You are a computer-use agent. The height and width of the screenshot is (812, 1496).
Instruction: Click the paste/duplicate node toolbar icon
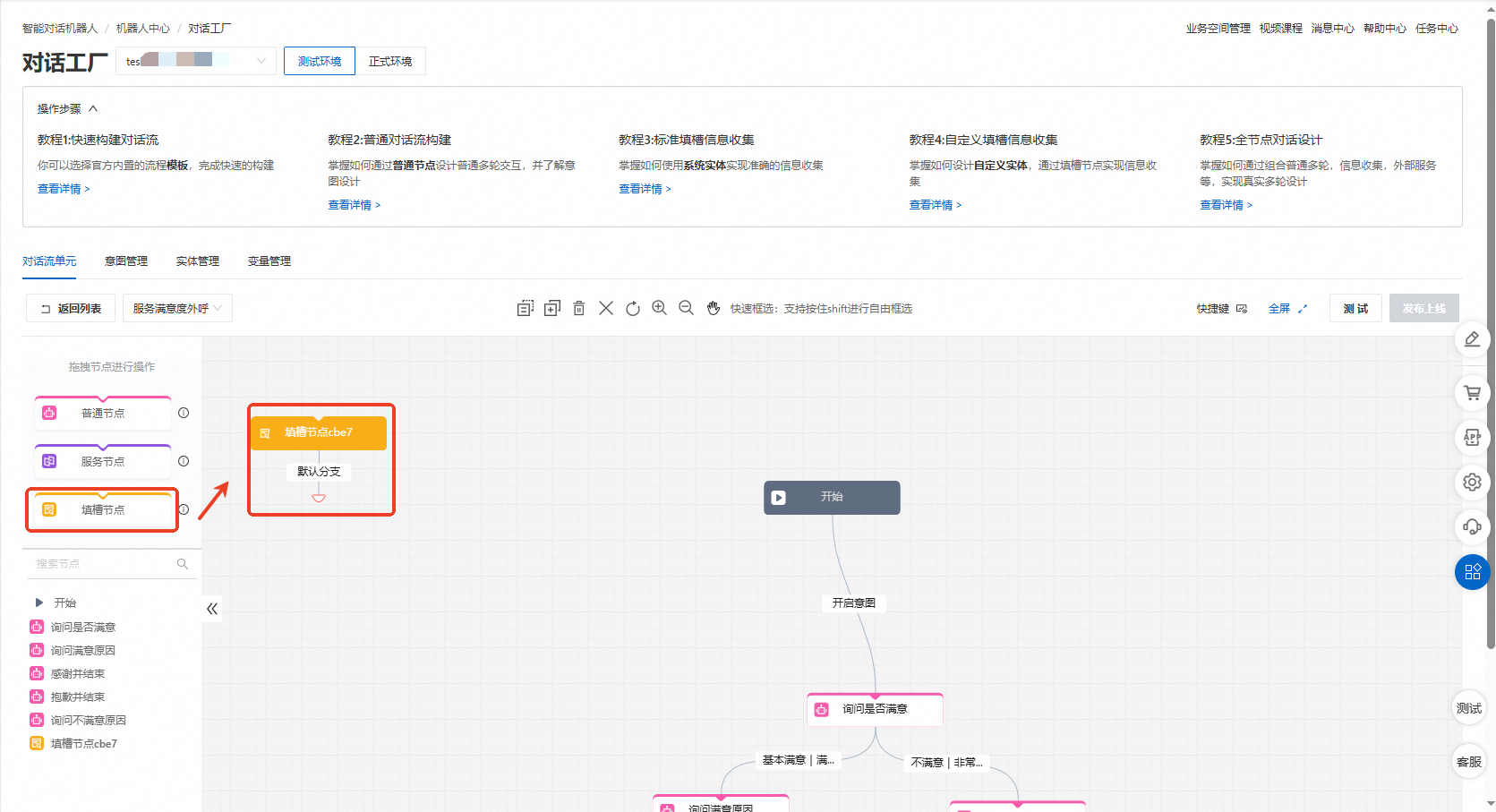click(x=552, y=308)
